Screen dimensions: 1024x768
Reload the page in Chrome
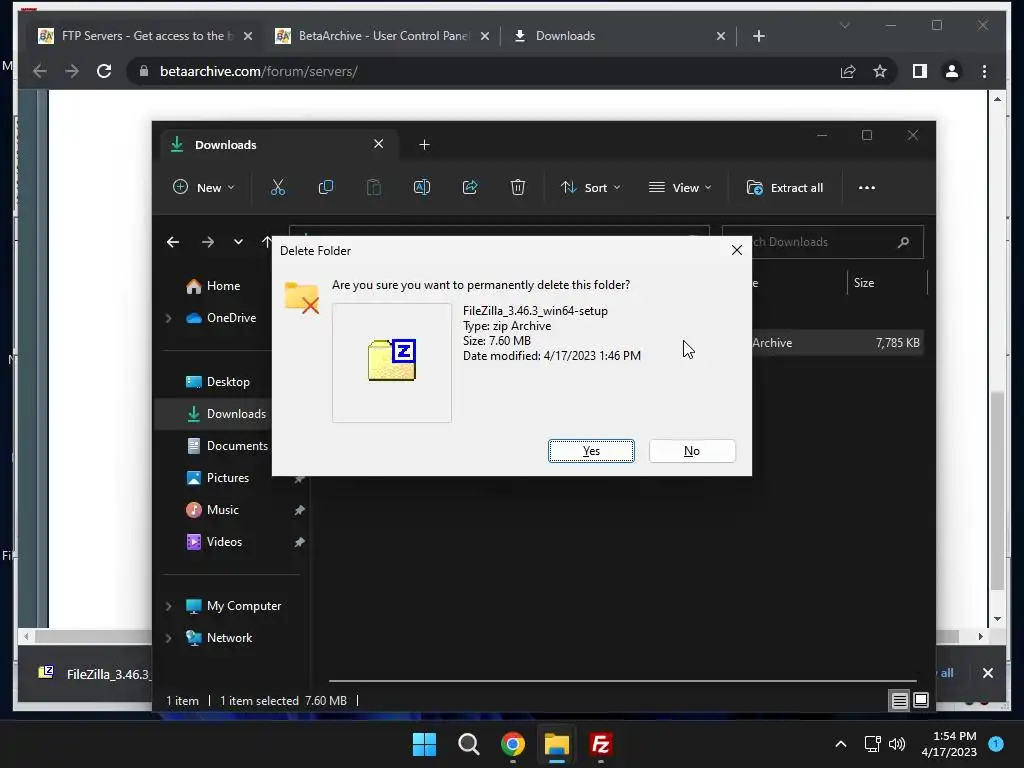[x=104, y=71]
